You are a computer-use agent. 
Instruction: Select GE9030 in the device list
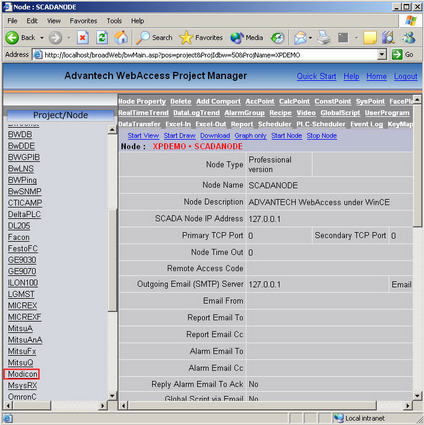tap(22, 260)
